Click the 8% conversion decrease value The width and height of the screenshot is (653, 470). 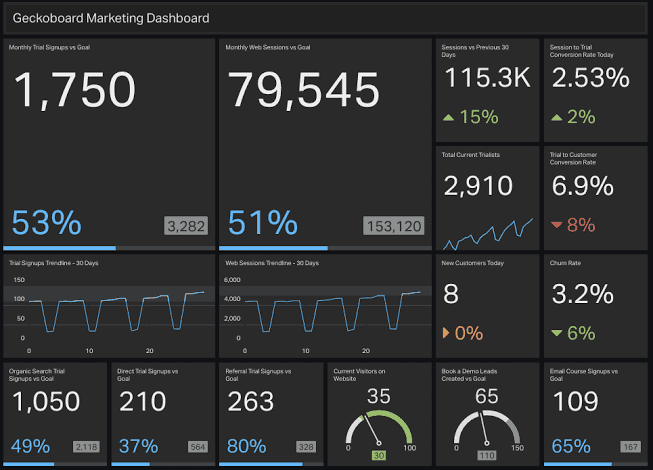581,225
